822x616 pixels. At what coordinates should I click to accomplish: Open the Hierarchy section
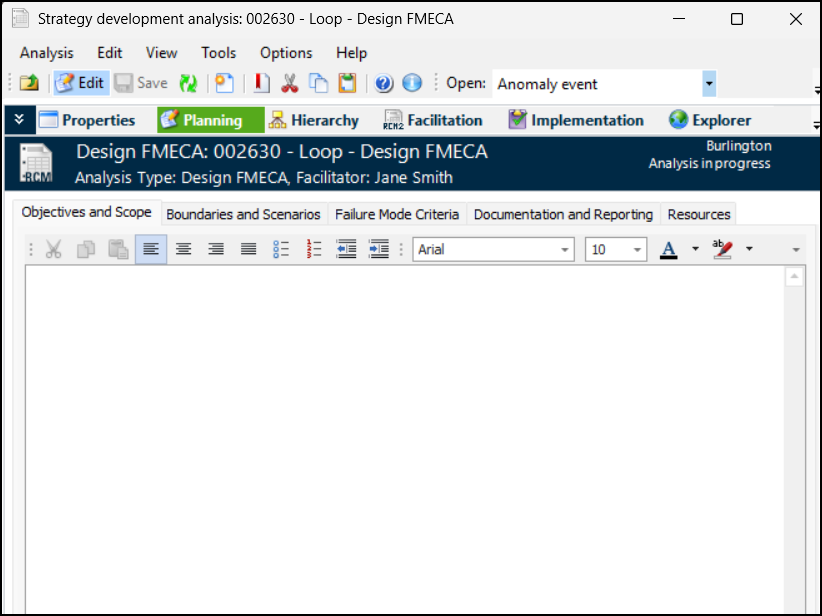[x=314, y=120]
